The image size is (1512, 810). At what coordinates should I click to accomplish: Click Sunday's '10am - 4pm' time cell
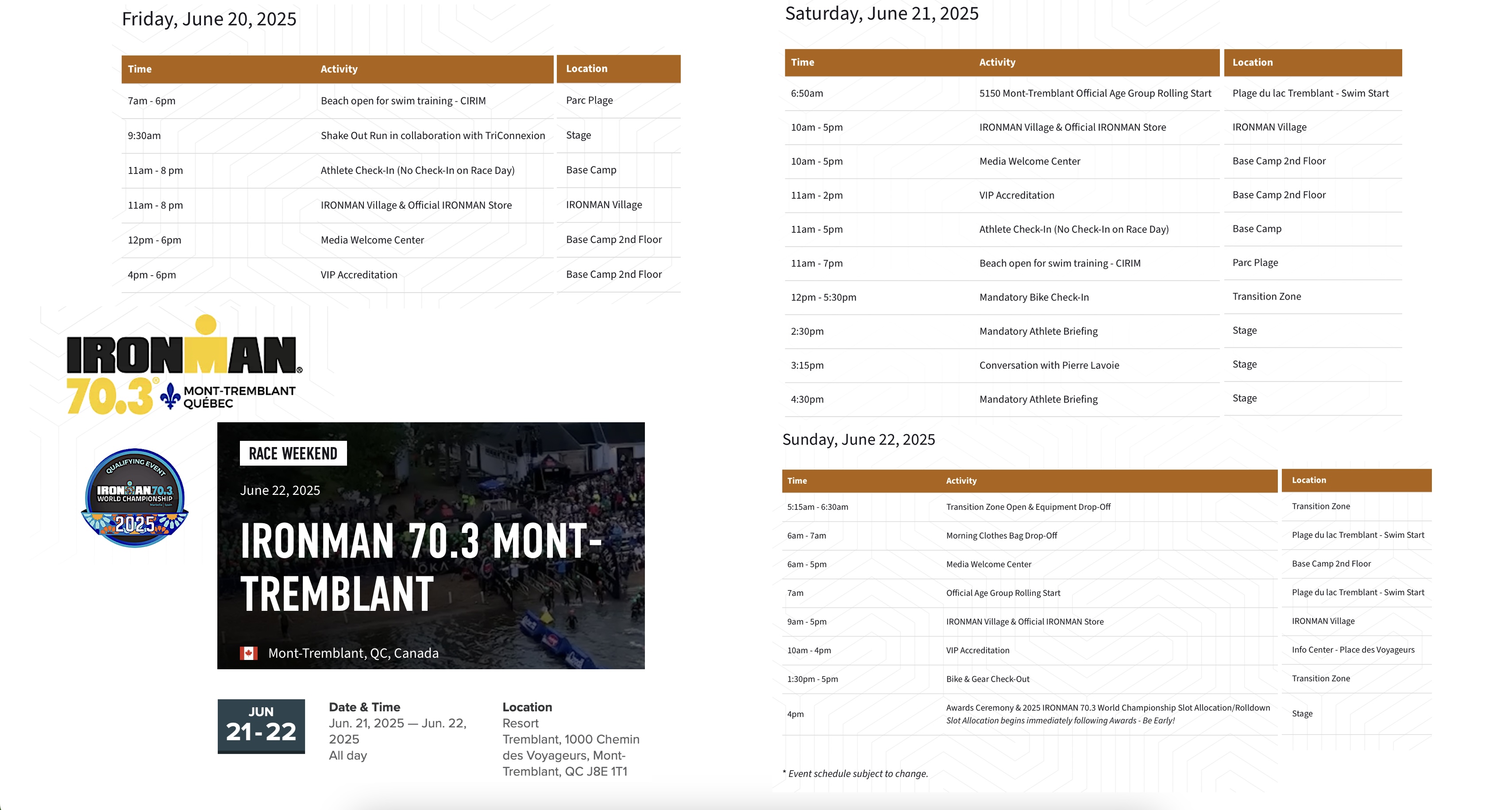[809, 650]
